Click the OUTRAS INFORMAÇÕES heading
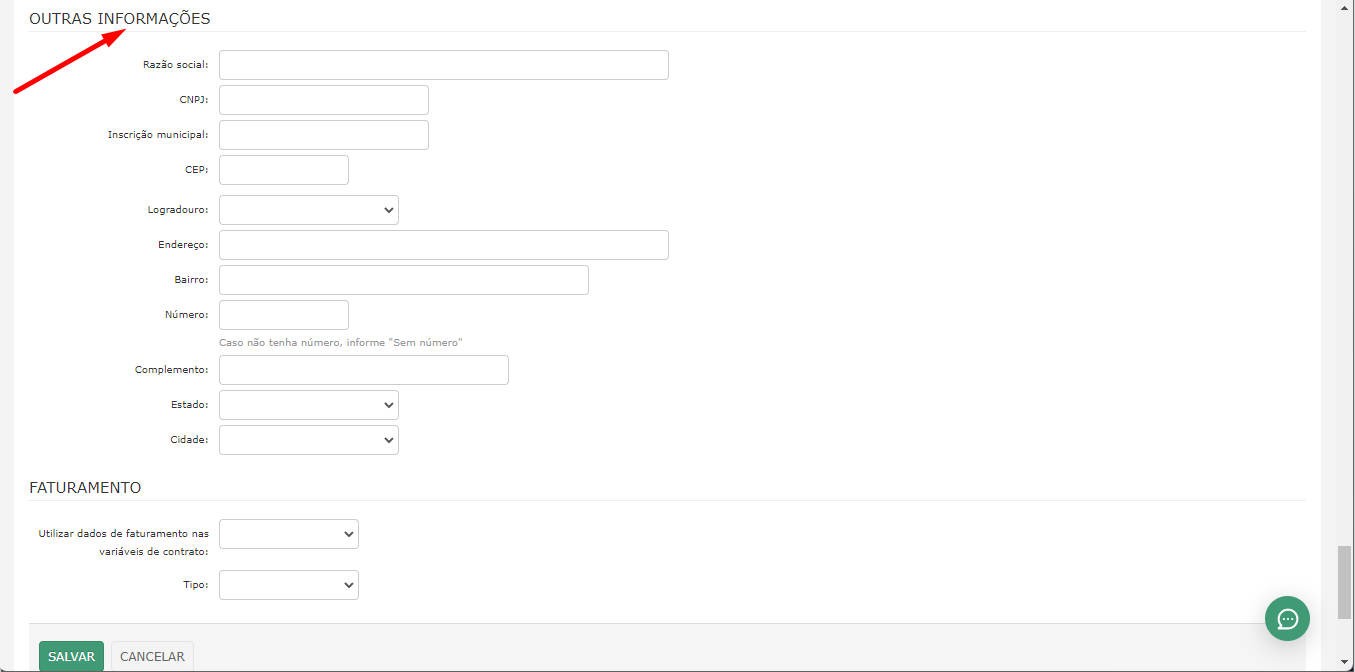1355x672 pixels. point(120,19)
